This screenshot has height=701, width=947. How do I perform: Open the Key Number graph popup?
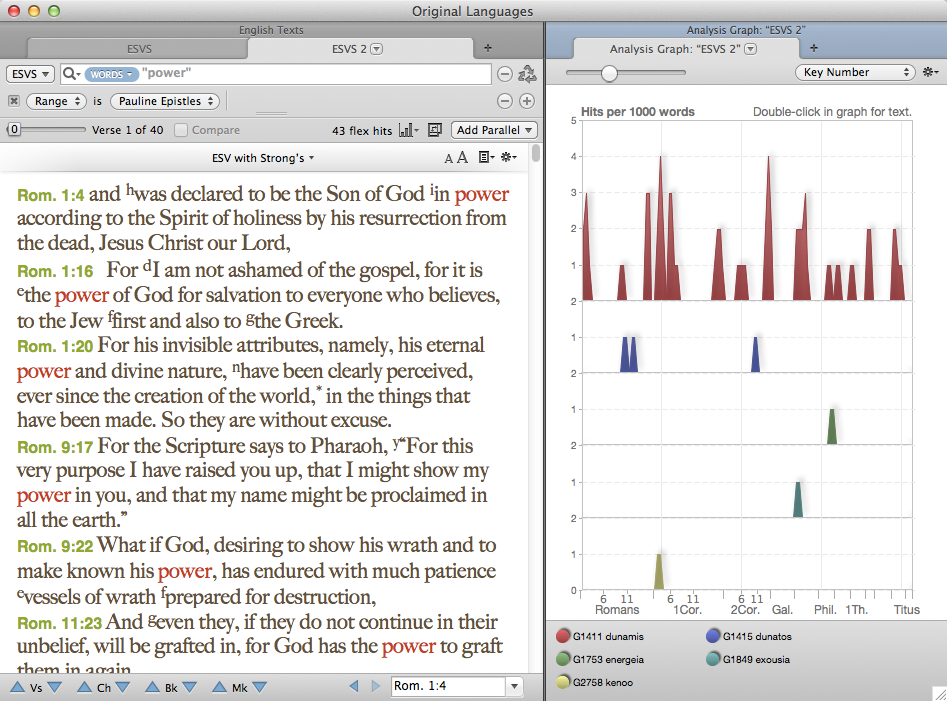click(855, 72)
